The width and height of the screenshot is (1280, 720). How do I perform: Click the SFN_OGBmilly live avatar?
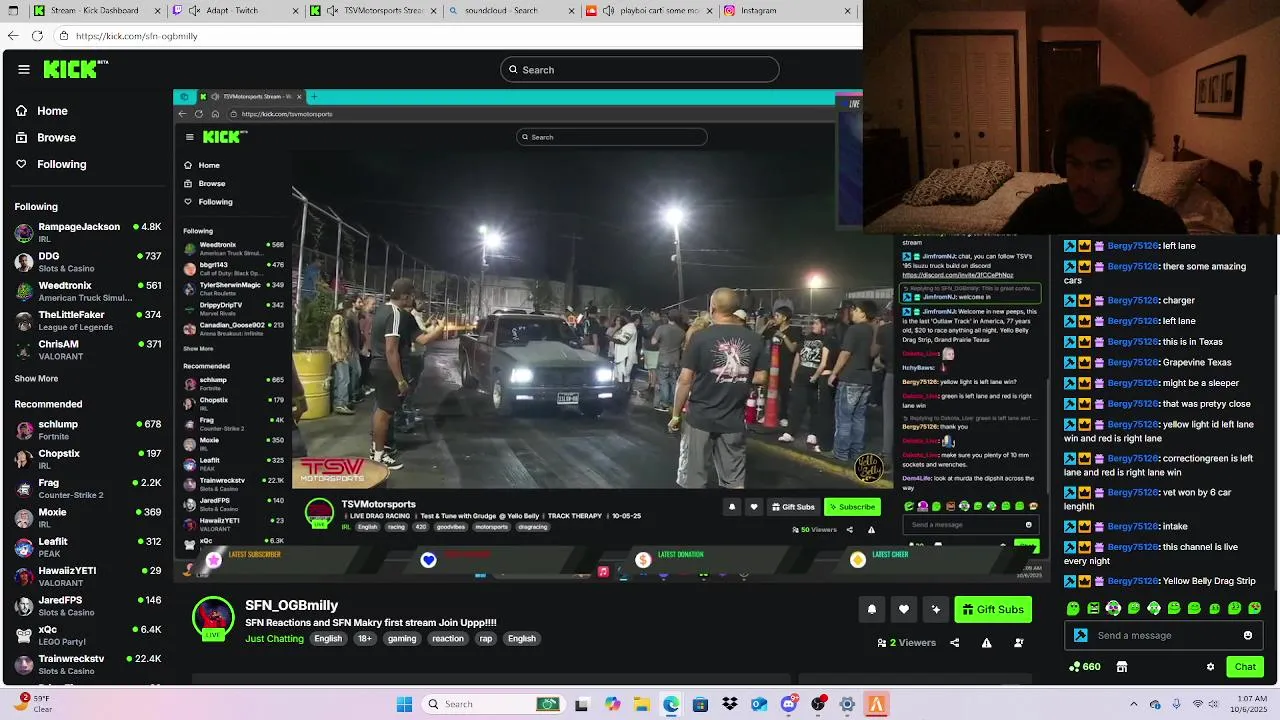(x=213, y=619)
